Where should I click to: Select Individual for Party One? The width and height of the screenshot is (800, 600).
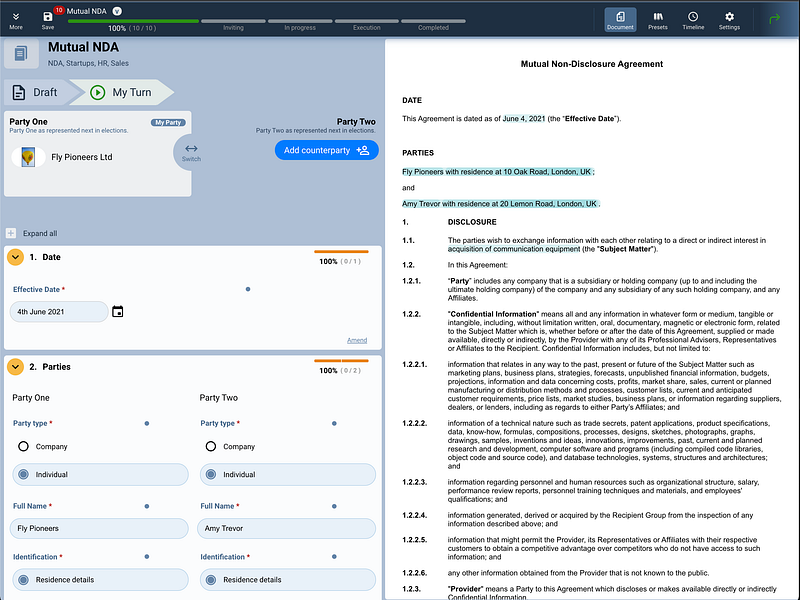click(x=100, y=474)
